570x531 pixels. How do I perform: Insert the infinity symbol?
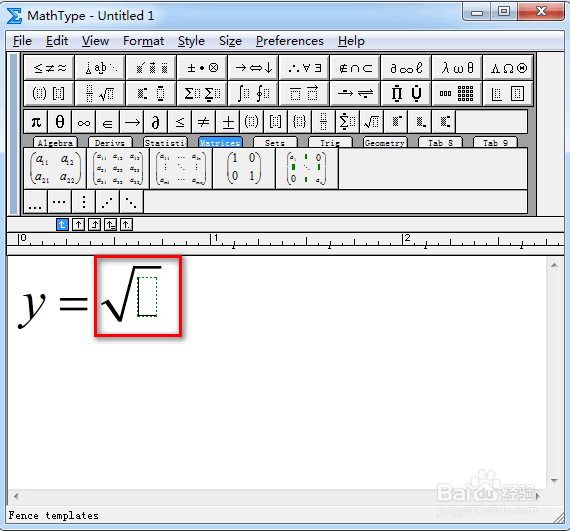pyautogui.click(x=84, y=122)
